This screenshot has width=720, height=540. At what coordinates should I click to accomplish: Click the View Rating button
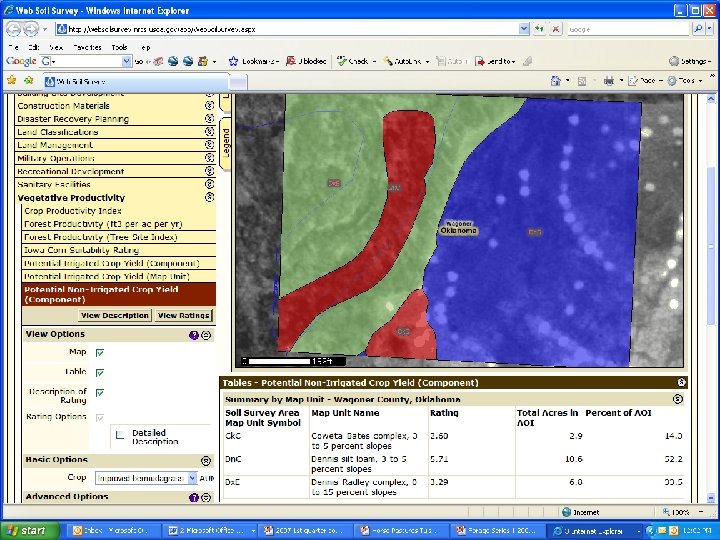(x=184, y=316)
